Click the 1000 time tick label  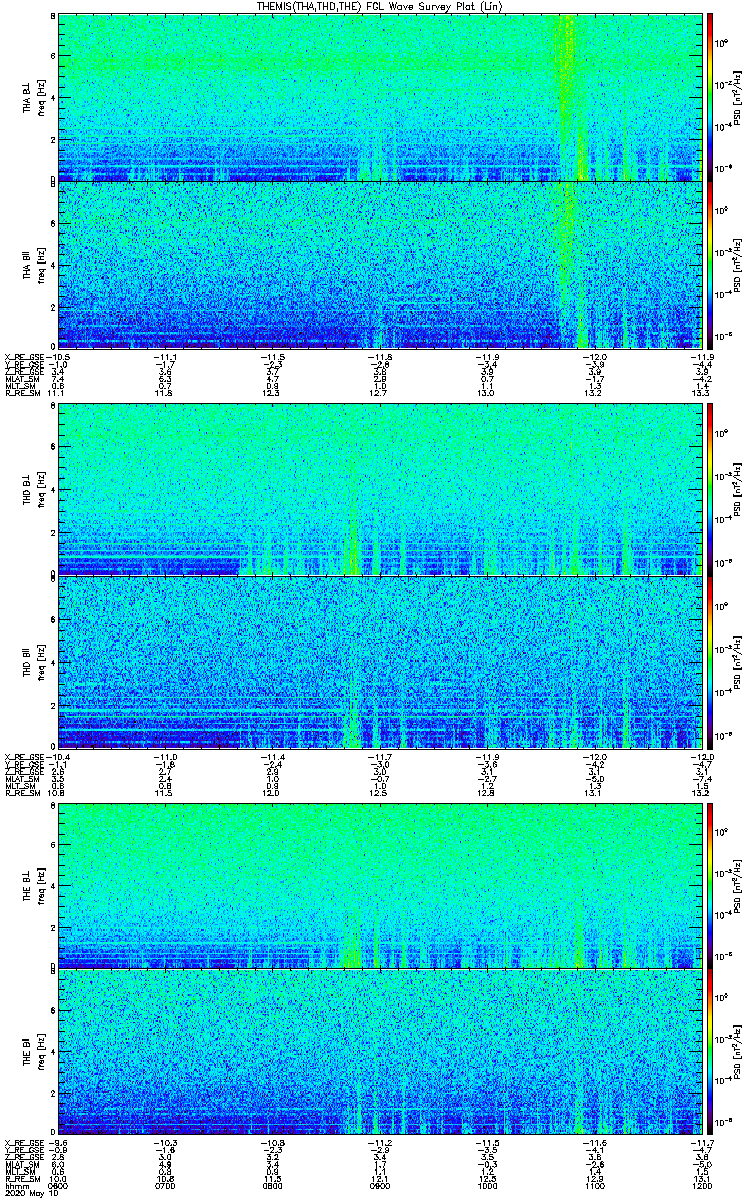click(x=486, y=1186)
